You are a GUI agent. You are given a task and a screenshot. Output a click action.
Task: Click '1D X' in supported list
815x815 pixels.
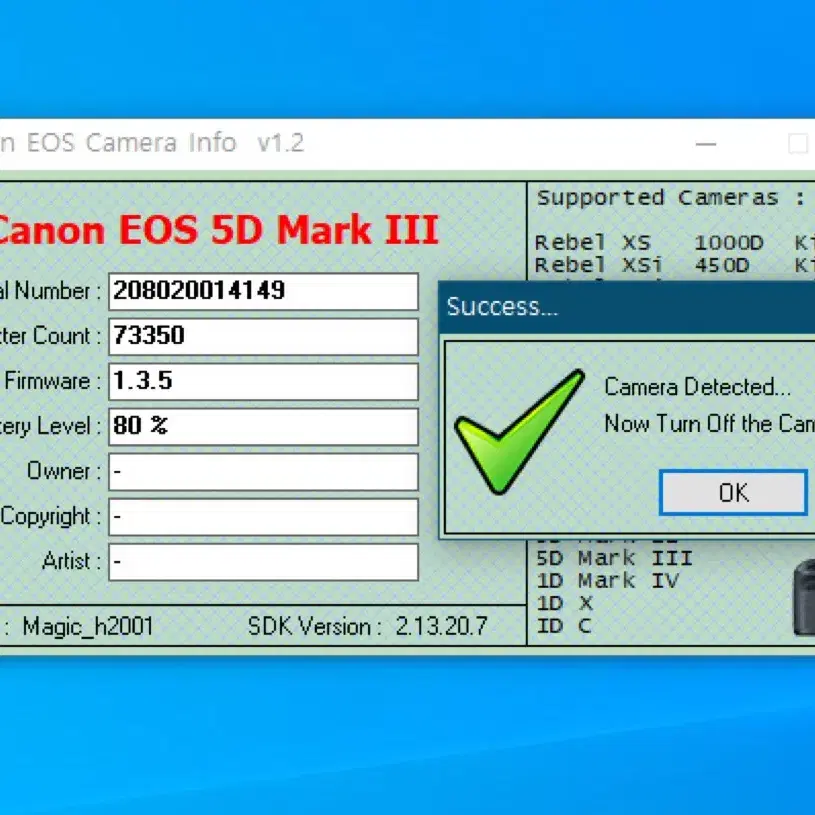coord(564,603)
